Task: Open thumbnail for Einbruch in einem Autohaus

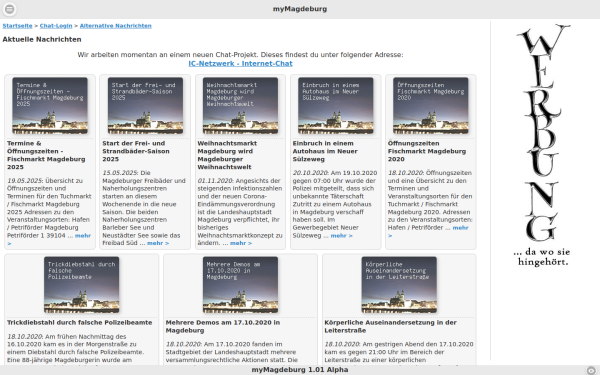Action: pyautogui.click(x=336, y=106)
